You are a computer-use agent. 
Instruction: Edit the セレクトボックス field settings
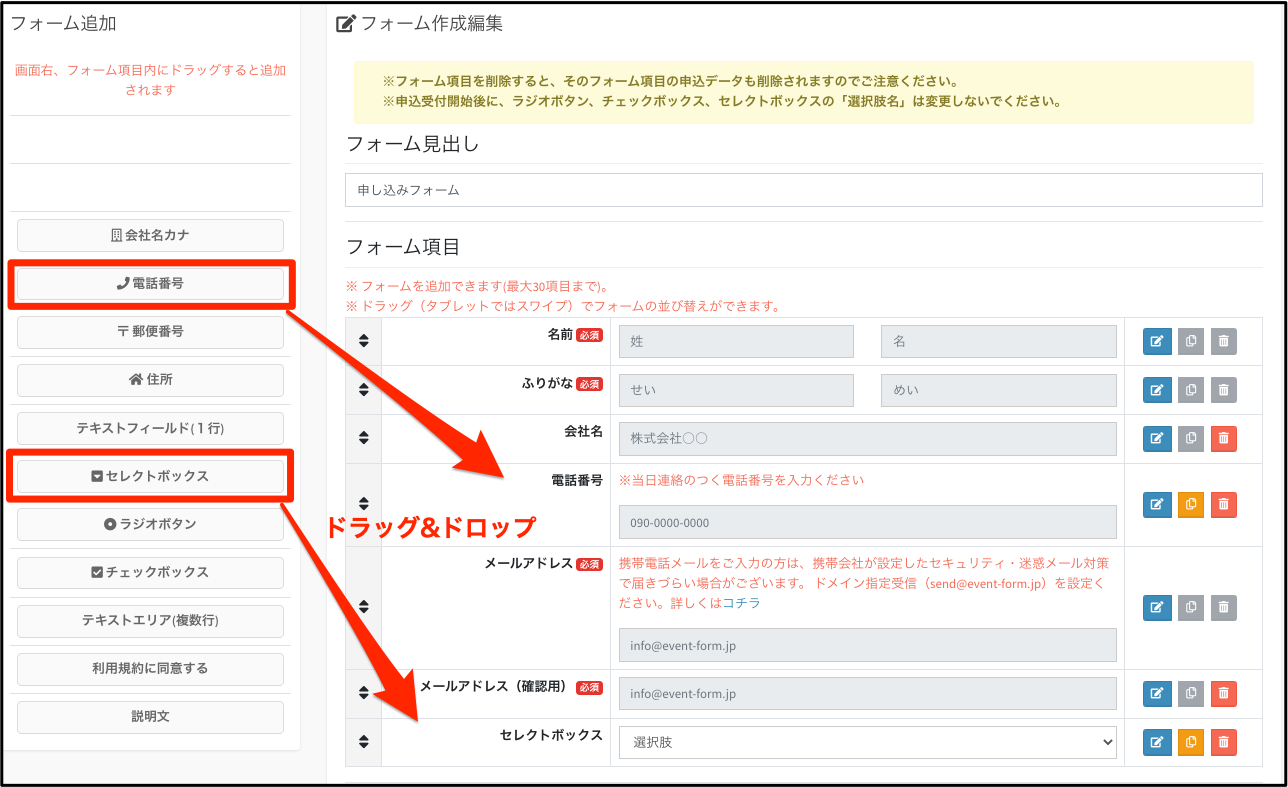[x=1157, y=742]
